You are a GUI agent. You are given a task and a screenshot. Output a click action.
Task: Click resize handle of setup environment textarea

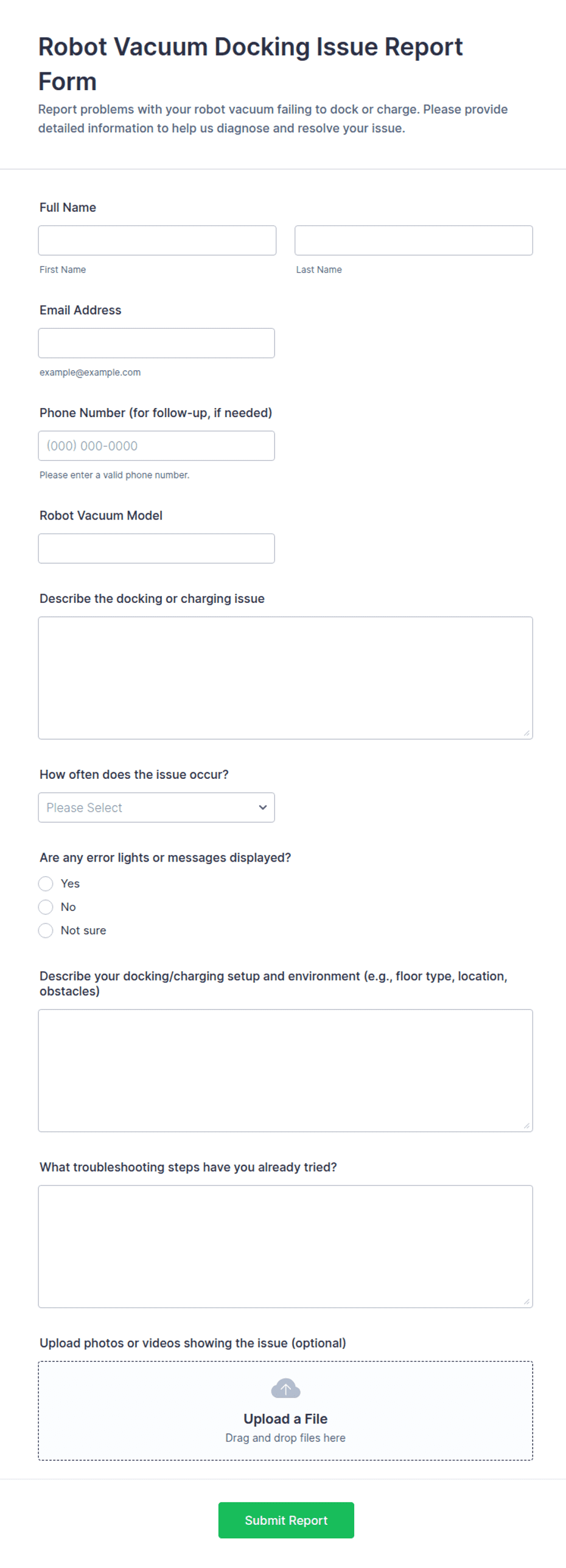click(526, 1126)
